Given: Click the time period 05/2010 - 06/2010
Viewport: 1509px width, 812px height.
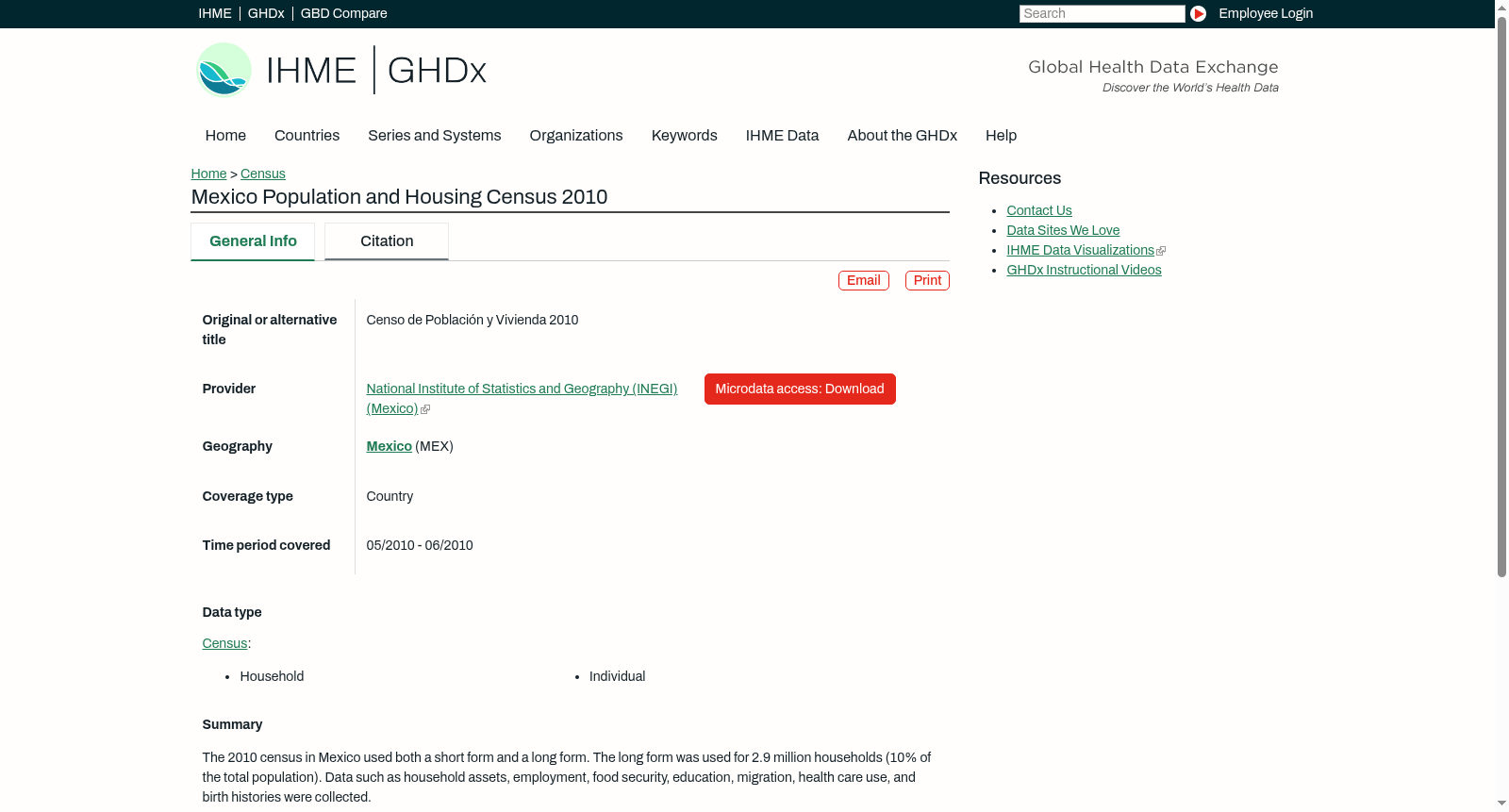Looking at the screenshot, I should (x=420, y=545).
